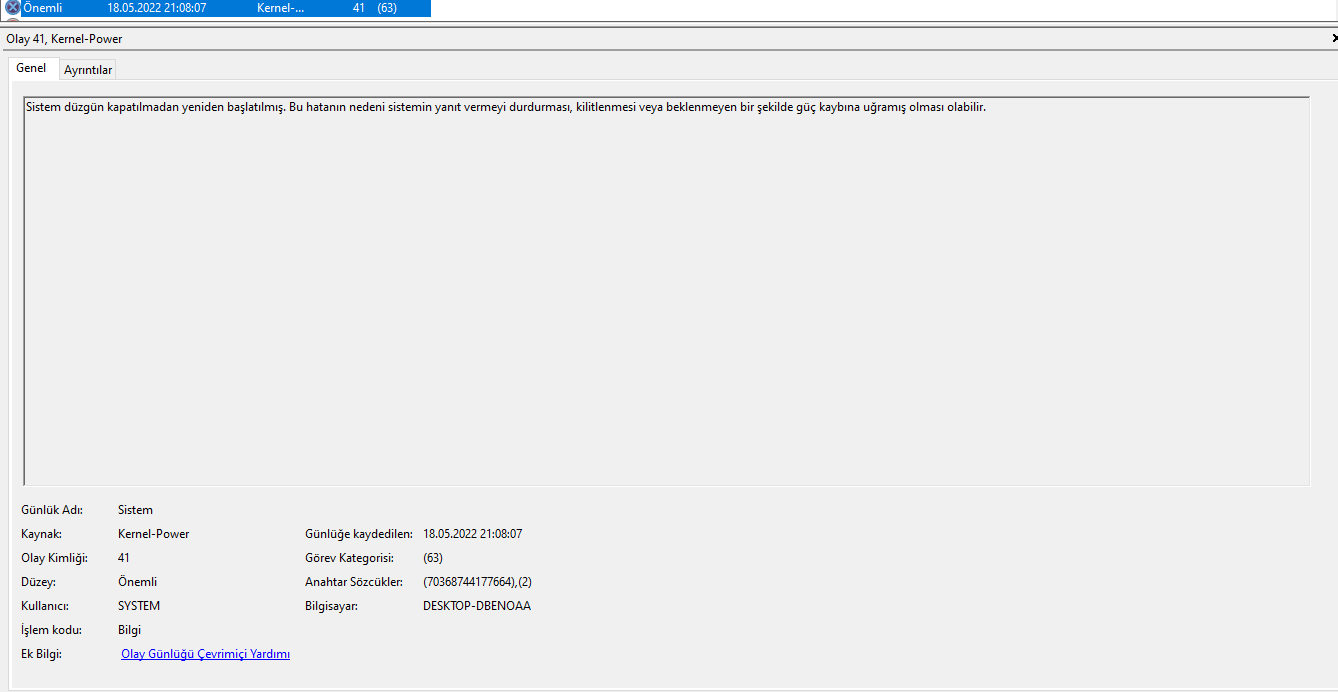The width and height of the screenshot is (1338, 692).
Task: Click the (63) task category cell in row
Action: (388, 8)
